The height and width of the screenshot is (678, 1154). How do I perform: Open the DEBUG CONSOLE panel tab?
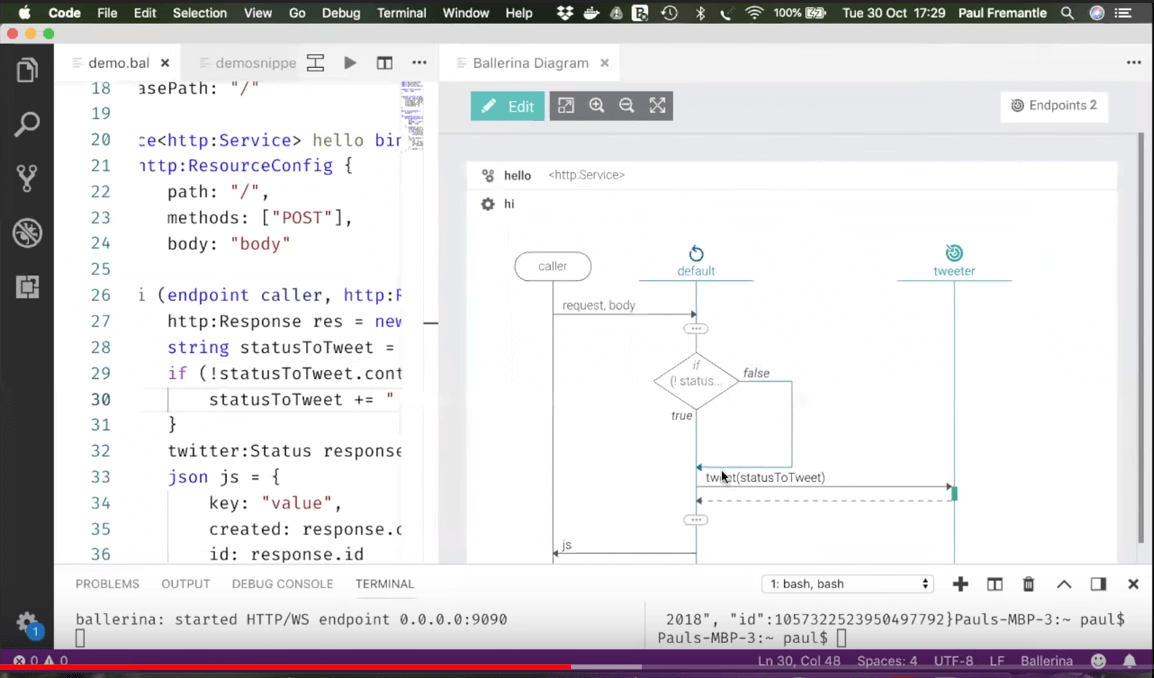[x=283, y=584]
